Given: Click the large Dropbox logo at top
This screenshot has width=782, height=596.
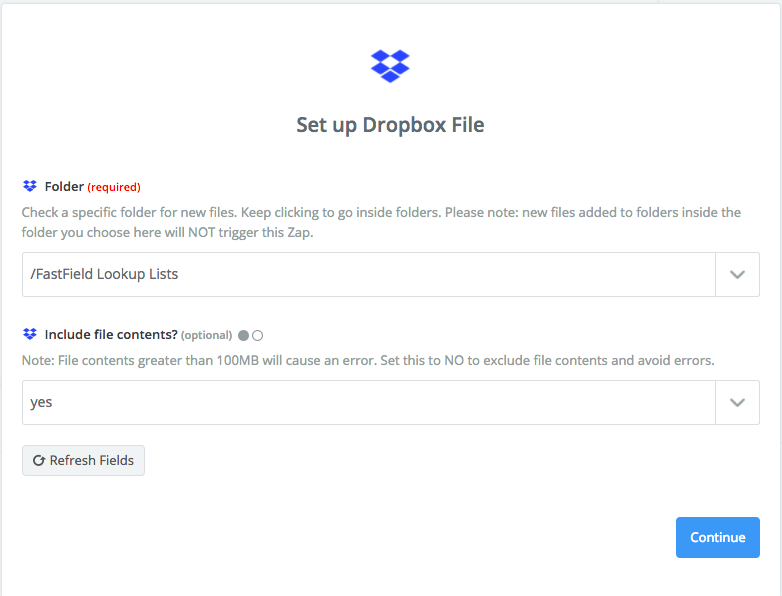Looking at the screenshot, I should [390, 66].
